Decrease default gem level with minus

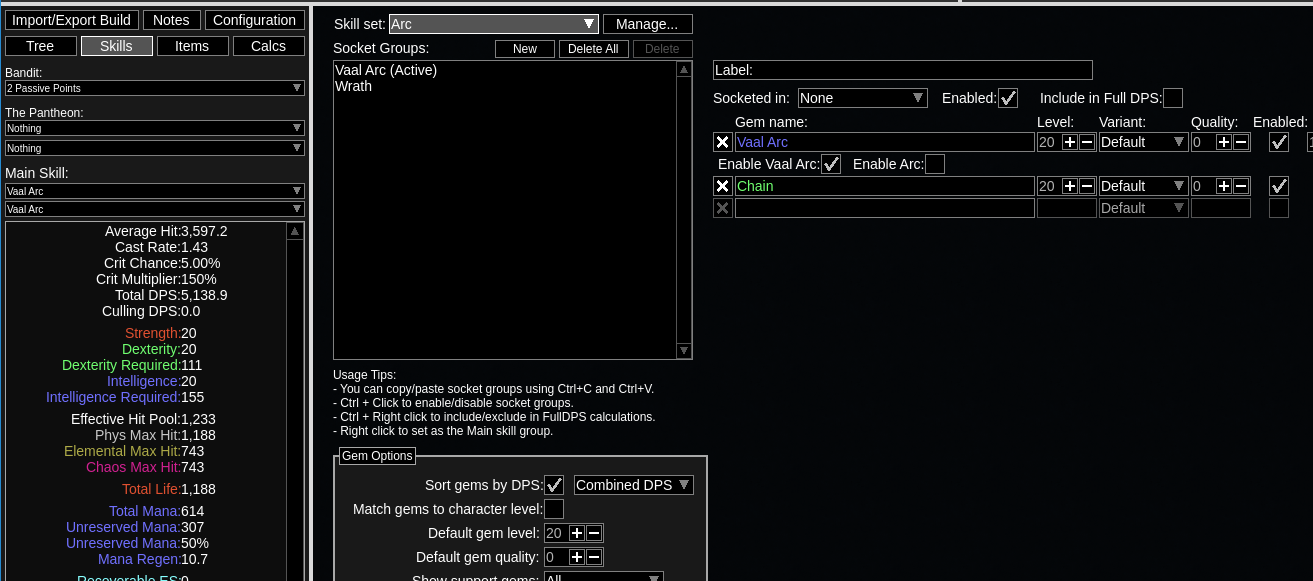click(594, 533)
